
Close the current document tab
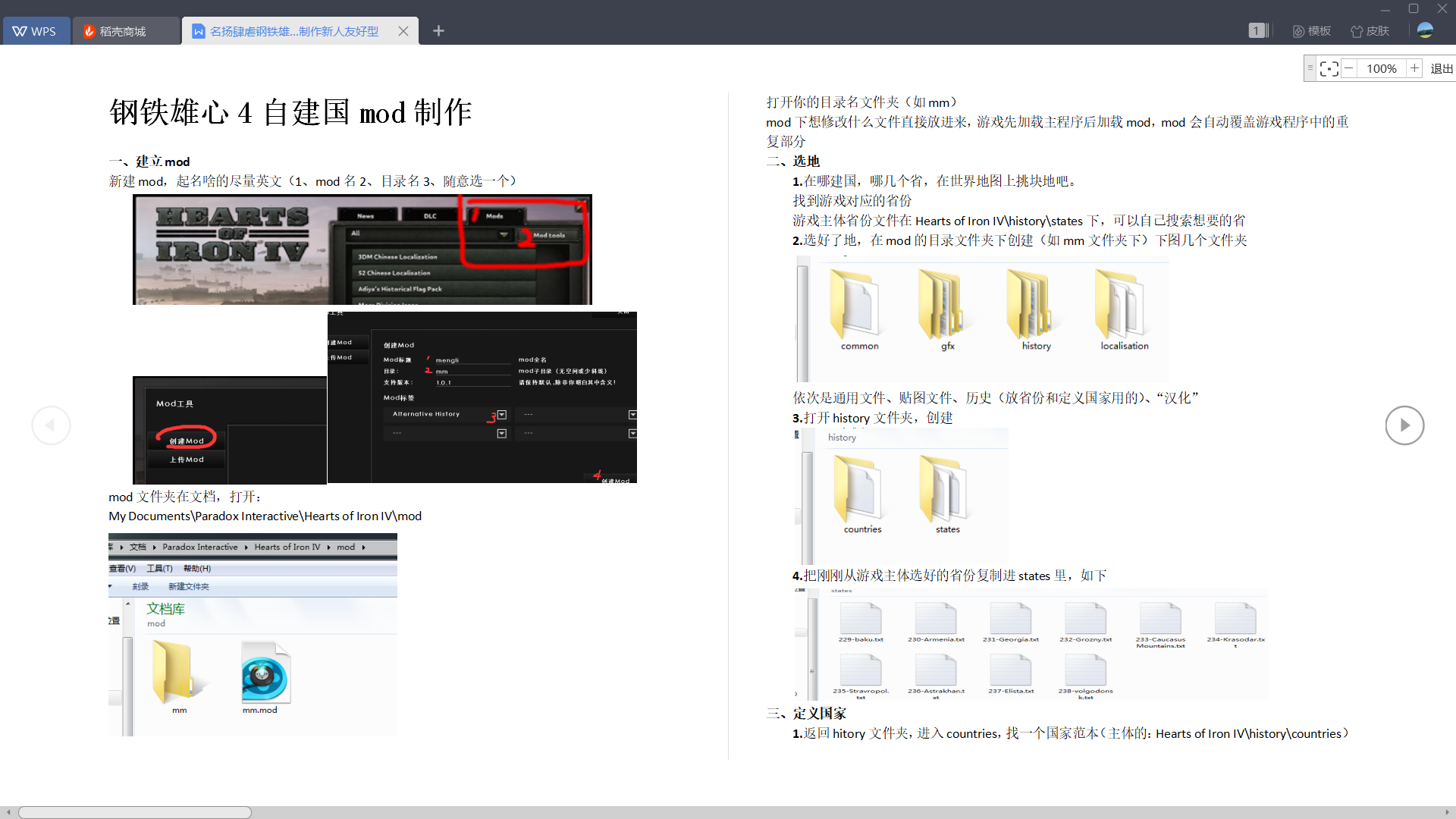(403, 31)
